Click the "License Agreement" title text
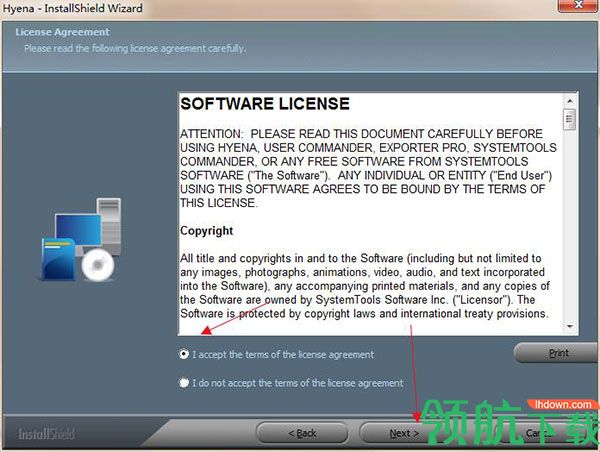This screenshot has height=452, width=600. coord(62,32)
